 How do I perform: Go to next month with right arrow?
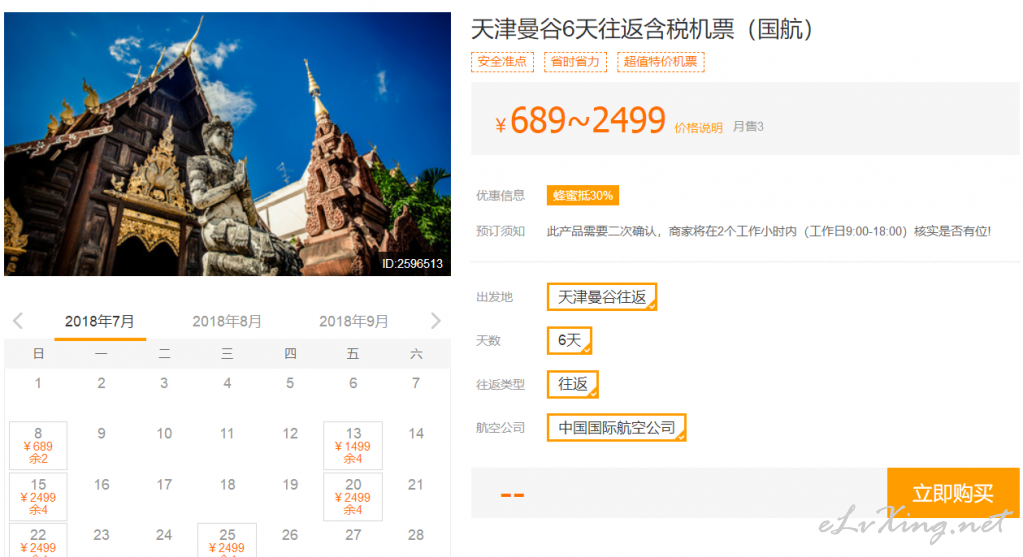coord(436,321)
